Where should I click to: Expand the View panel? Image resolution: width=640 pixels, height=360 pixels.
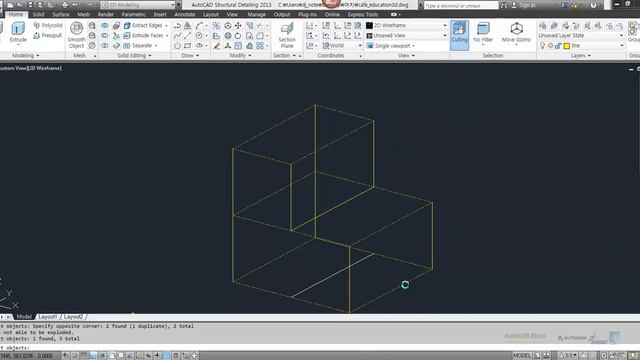(x=406, y=56)
